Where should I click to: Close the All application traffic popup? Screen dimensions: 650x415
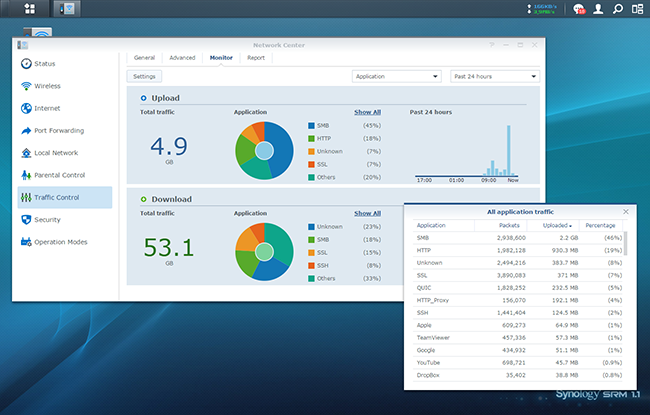click(x=626, y=212)
